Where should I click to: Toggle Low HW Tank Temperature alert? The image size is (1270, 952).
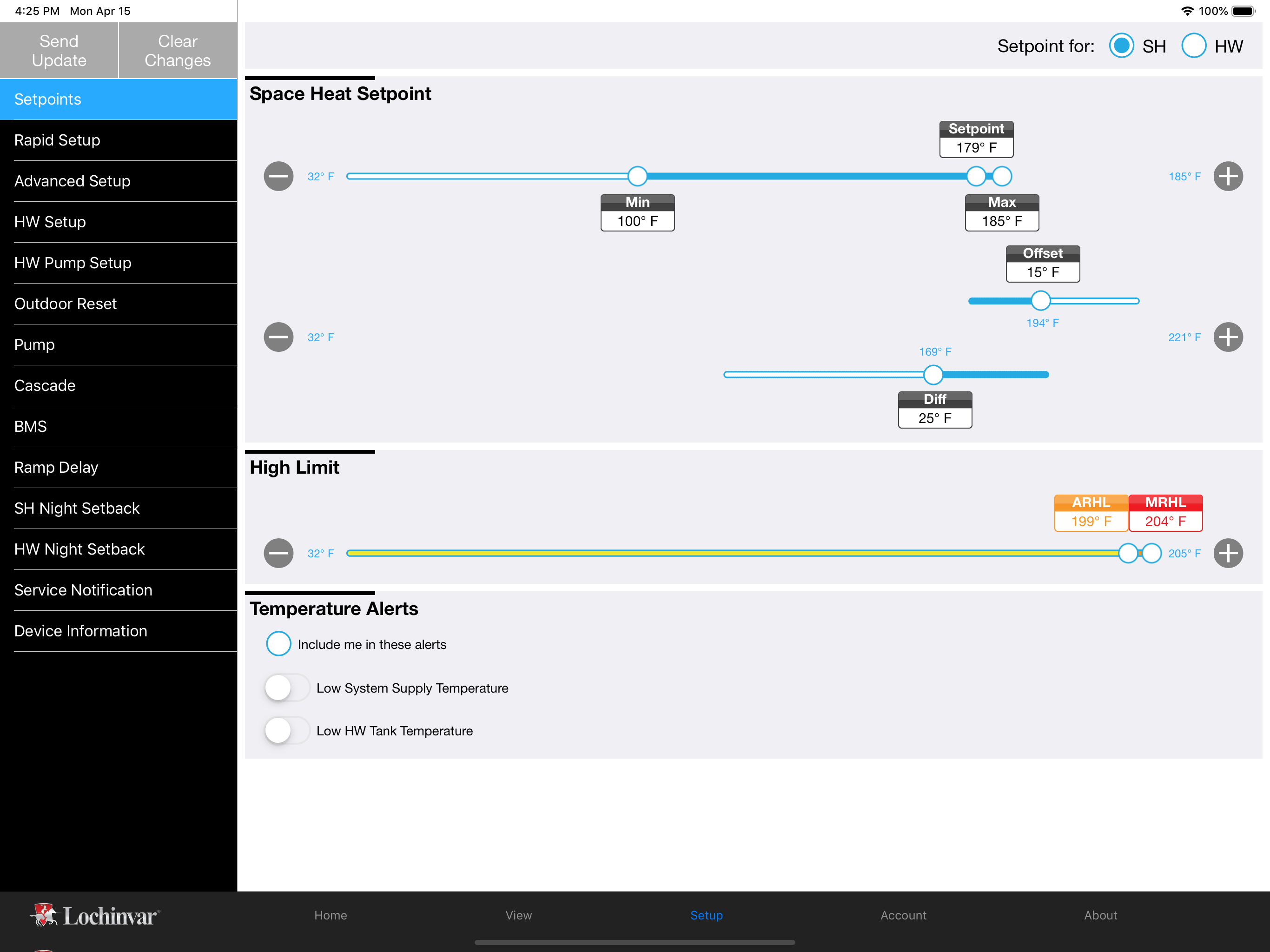click(x=287, y=730)
